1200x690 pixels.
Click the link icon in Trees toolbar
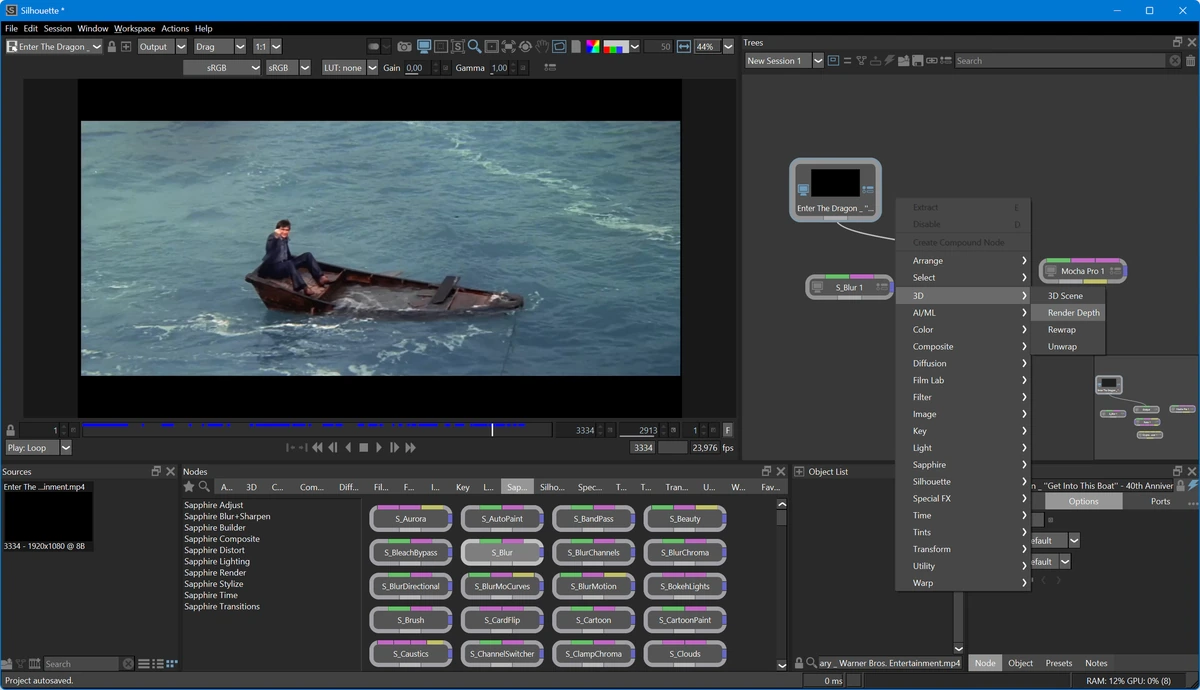click(x=930, y=61)
